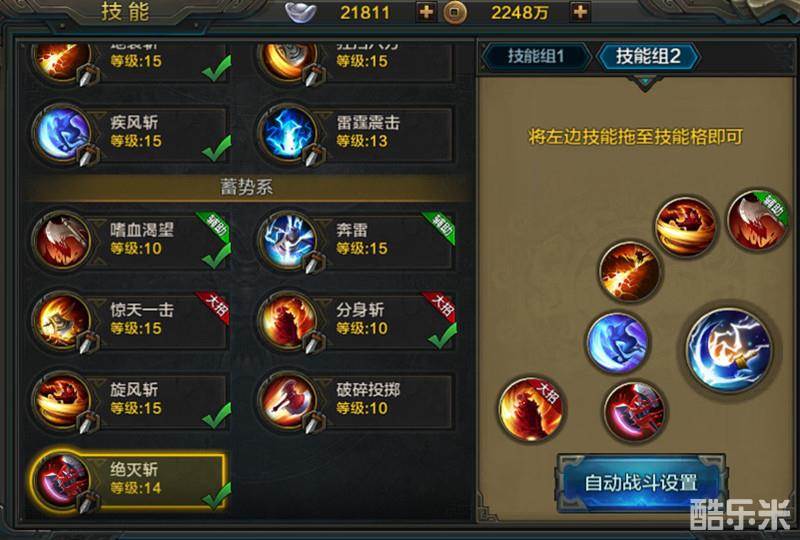This screenshot has width=800, height=540.
Task: Switch to 技能组2 tab
Action: click(x=648, y=56)
